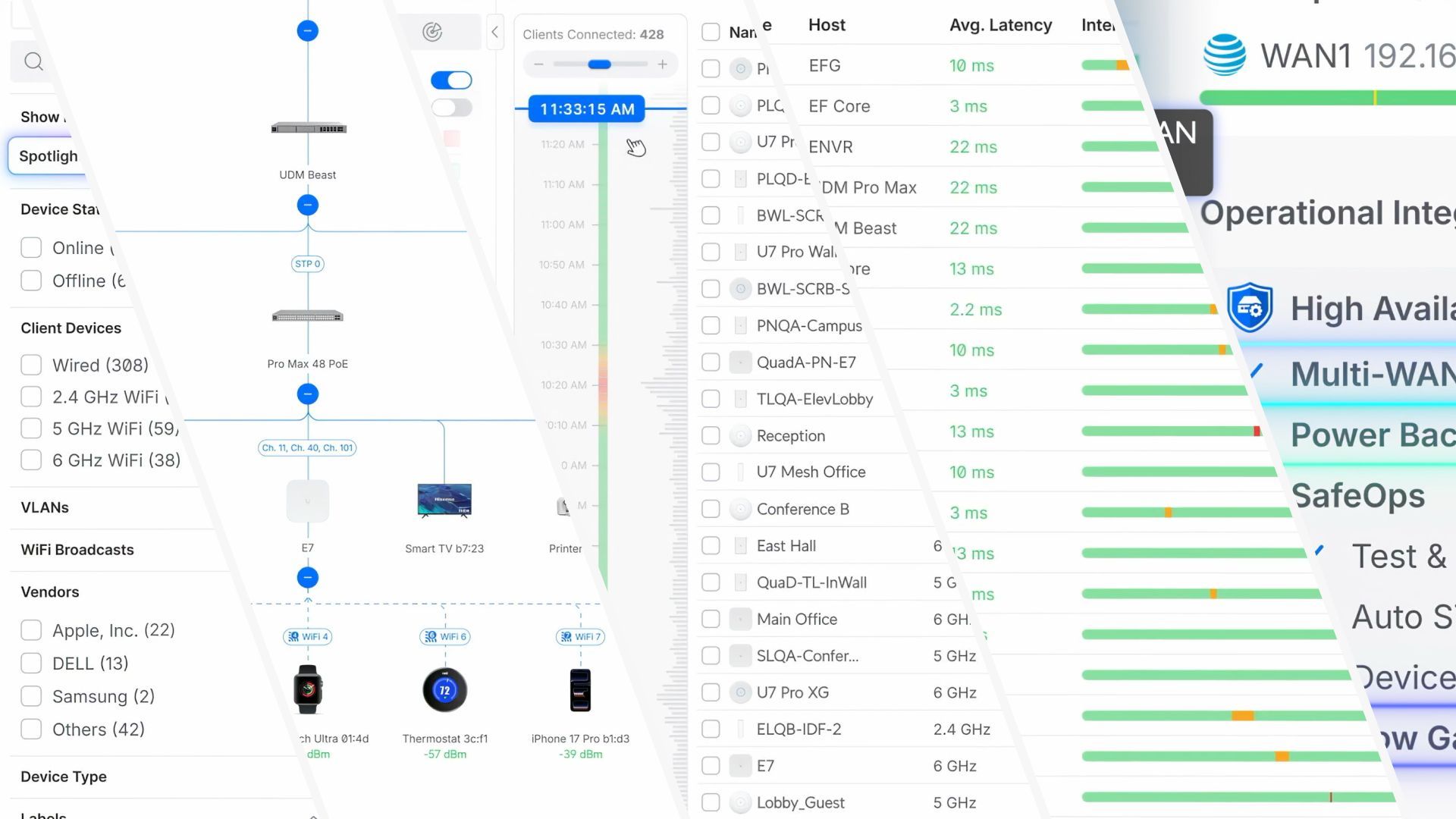
Task: Select the E7 access point icon
Action: tap(308, 501)
